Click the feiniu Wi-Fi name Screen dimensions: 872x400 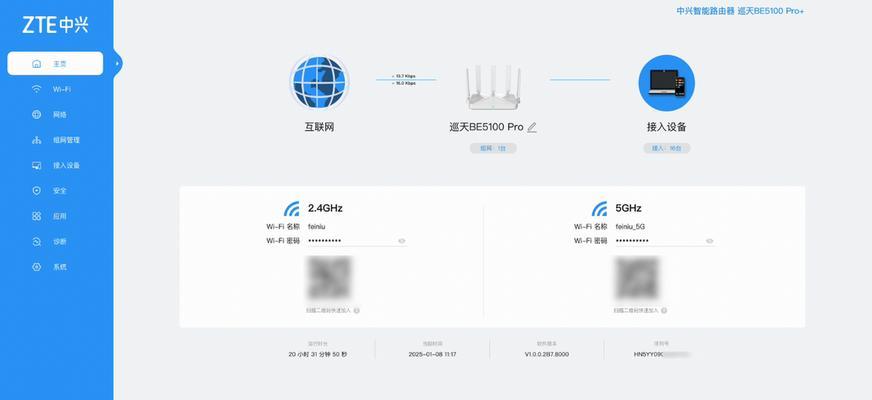tap(316, 227)
